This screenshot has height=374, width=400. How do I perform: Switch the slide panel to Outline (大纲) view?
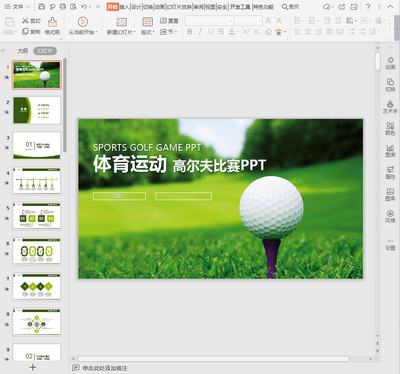point(23,51)
